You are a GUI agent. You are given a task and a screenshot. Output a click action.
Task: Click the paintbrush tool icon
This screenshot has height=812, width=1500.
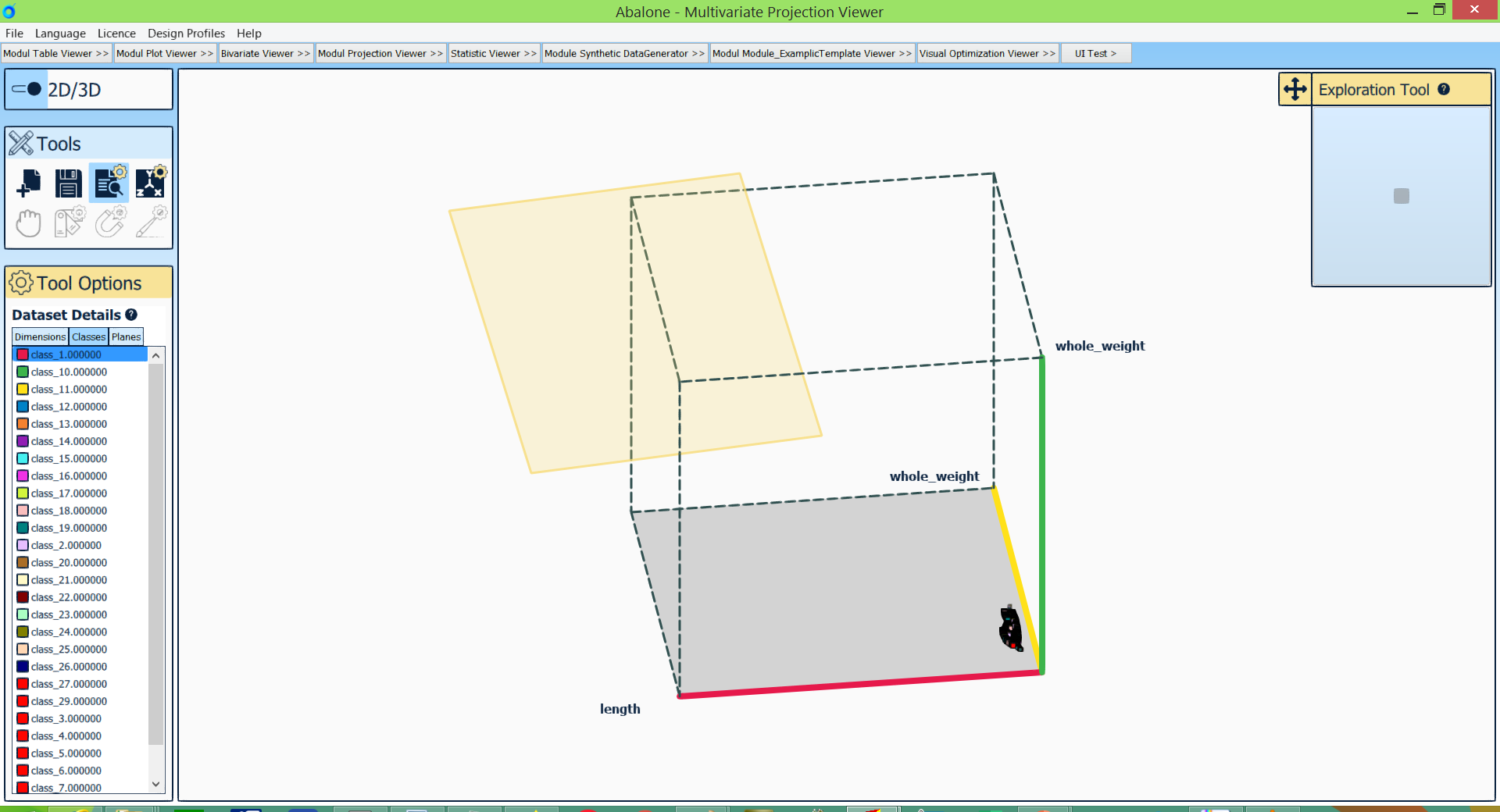coord(150,223)
